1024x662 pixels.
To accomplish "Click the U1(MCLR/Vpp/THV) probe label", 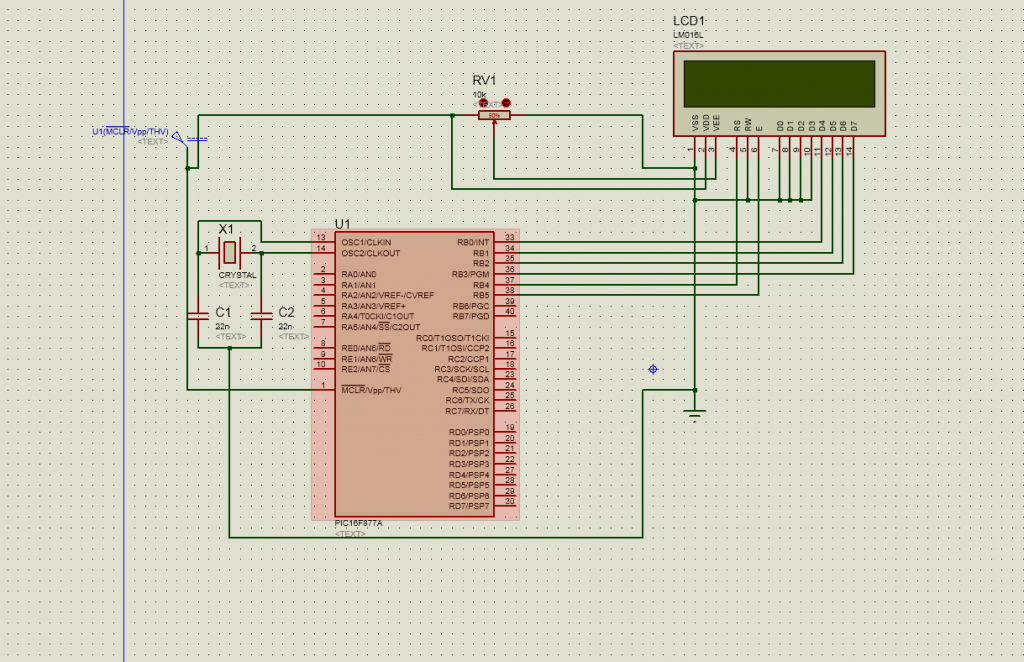I will 131,132.
